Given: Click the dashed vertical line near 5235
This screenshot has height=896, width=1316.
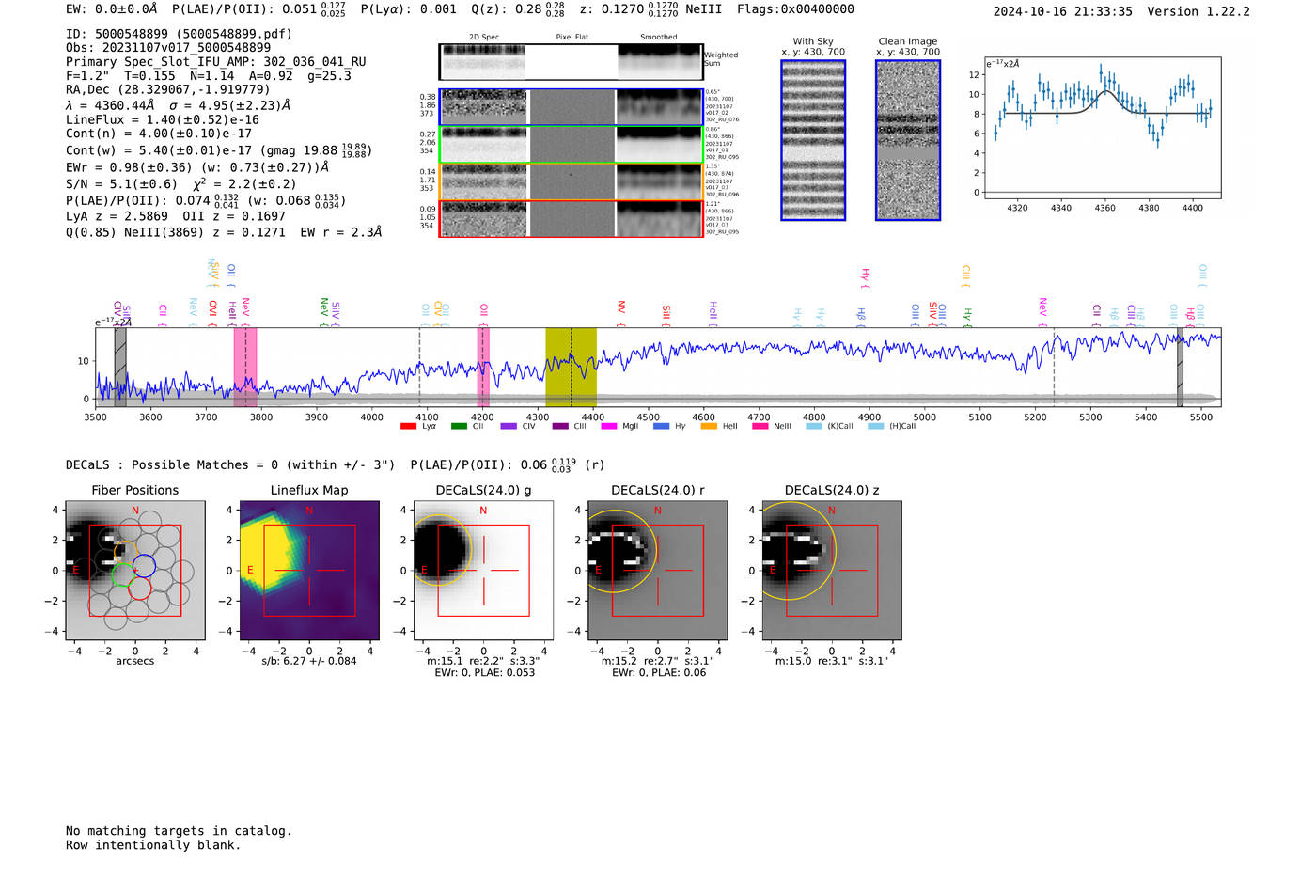Looking at the screenshot, I should (1054, 367).
